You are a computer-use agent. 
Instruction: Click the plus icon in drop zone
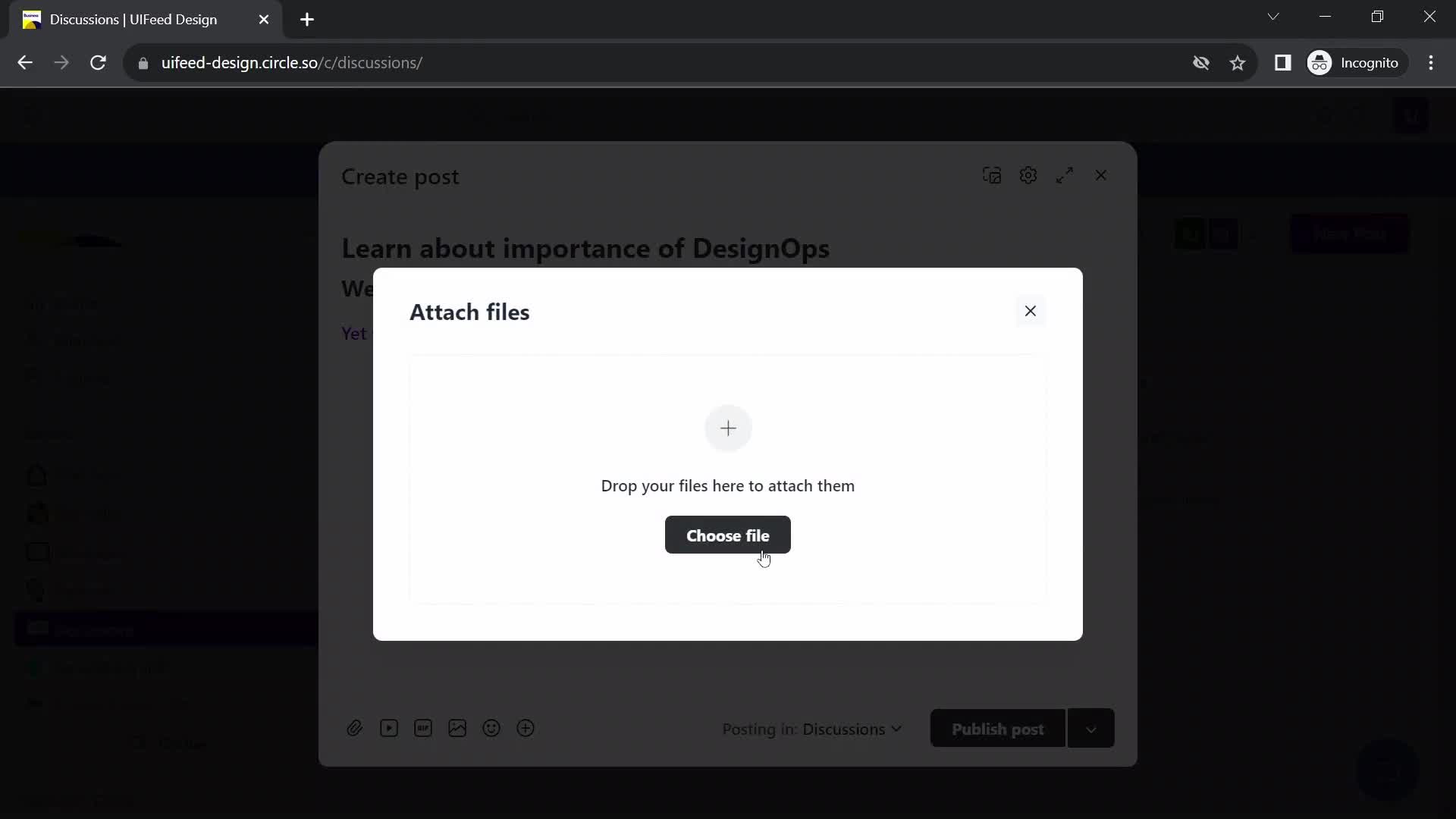point(728,428)
